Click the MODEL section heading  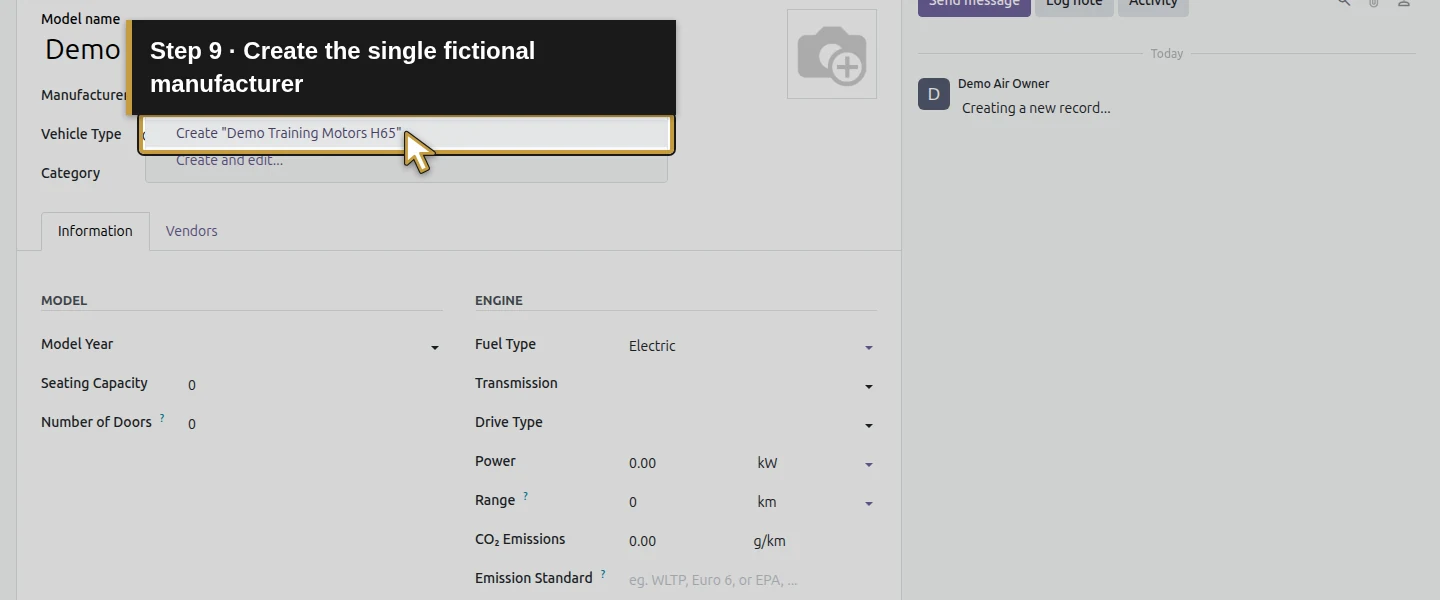64,300
